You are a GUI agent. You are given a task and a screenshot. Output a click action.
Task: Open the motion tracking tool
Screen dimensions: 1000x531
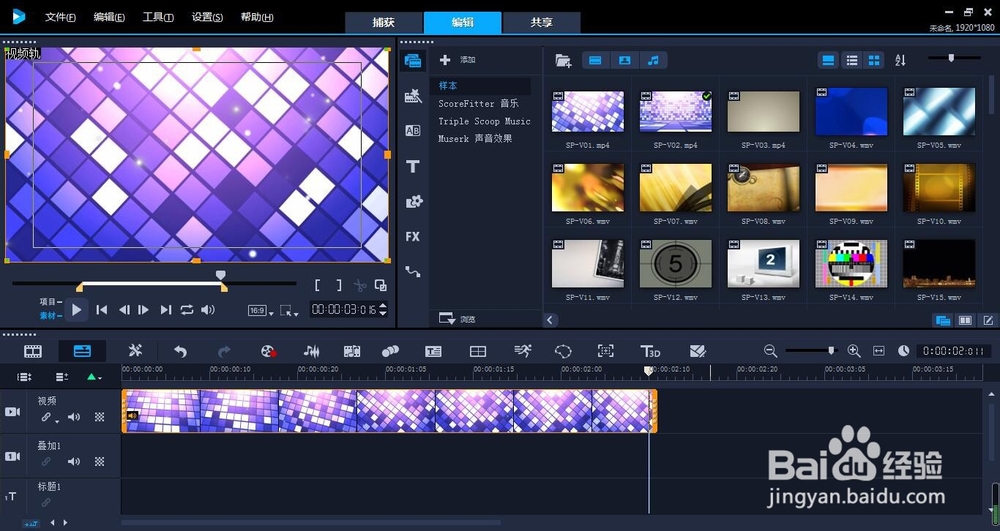tap(390, 351)
